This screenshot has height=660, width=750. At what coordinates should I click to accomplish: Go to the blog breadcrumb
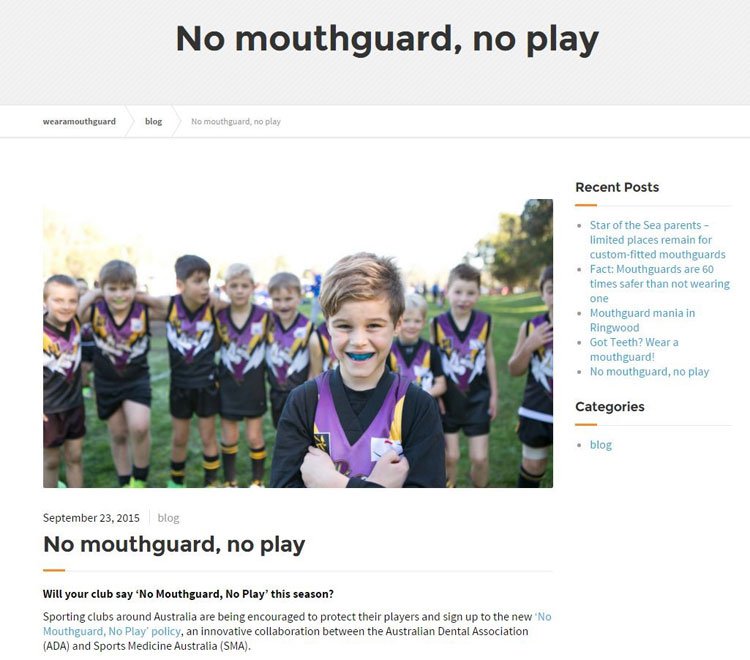153,121
